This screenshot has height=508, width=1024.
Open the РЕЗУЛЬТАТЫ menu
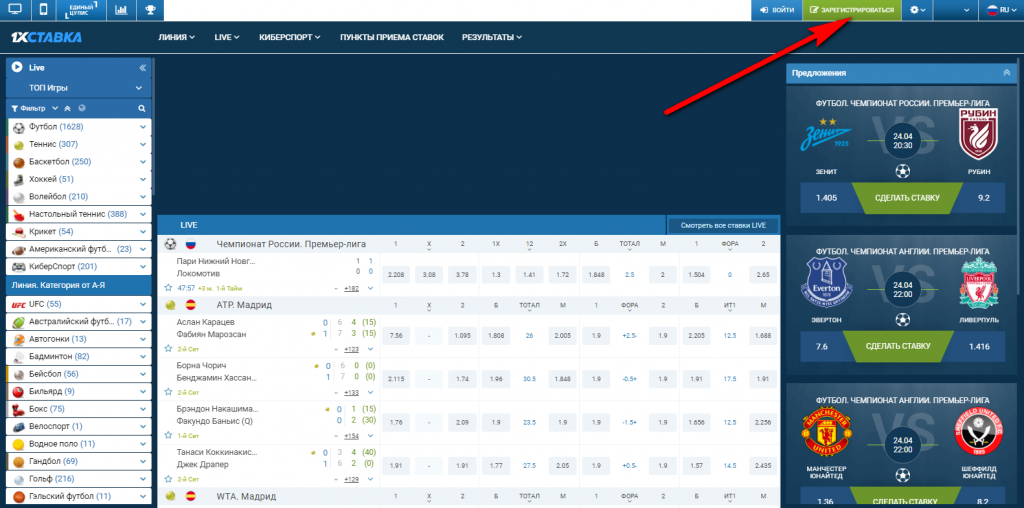coord(492,37)
